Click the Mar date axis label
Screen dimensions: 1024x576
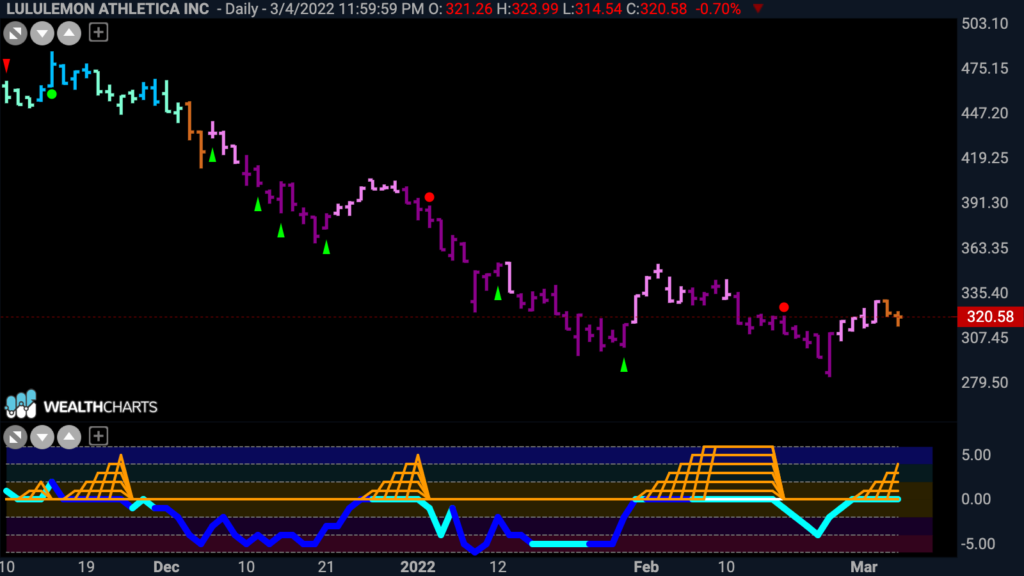tap(864, 567)
